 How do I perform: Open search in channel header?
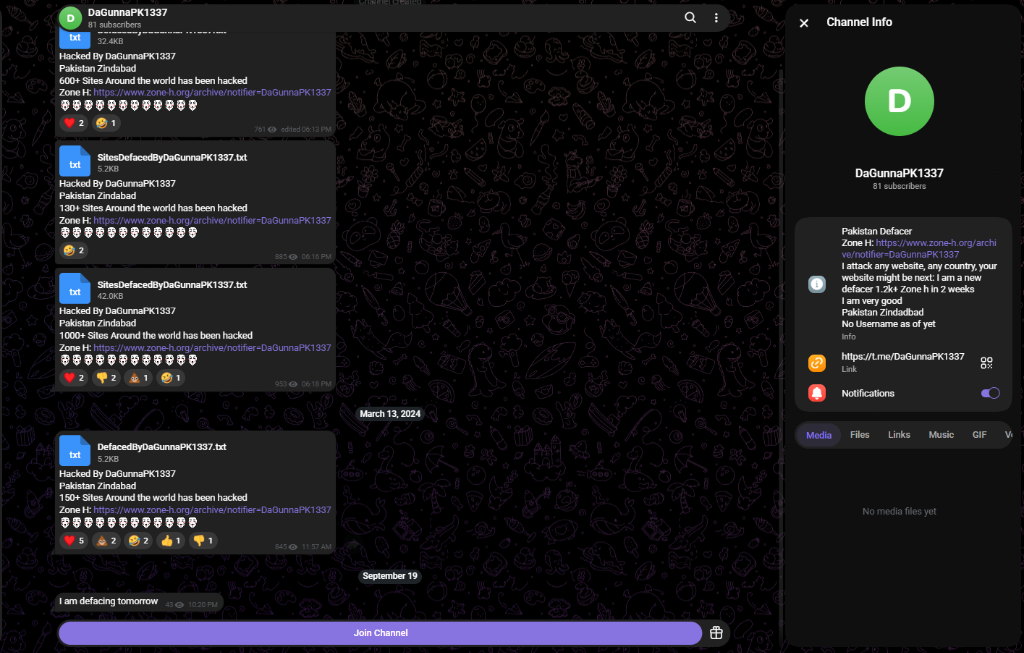690,18
